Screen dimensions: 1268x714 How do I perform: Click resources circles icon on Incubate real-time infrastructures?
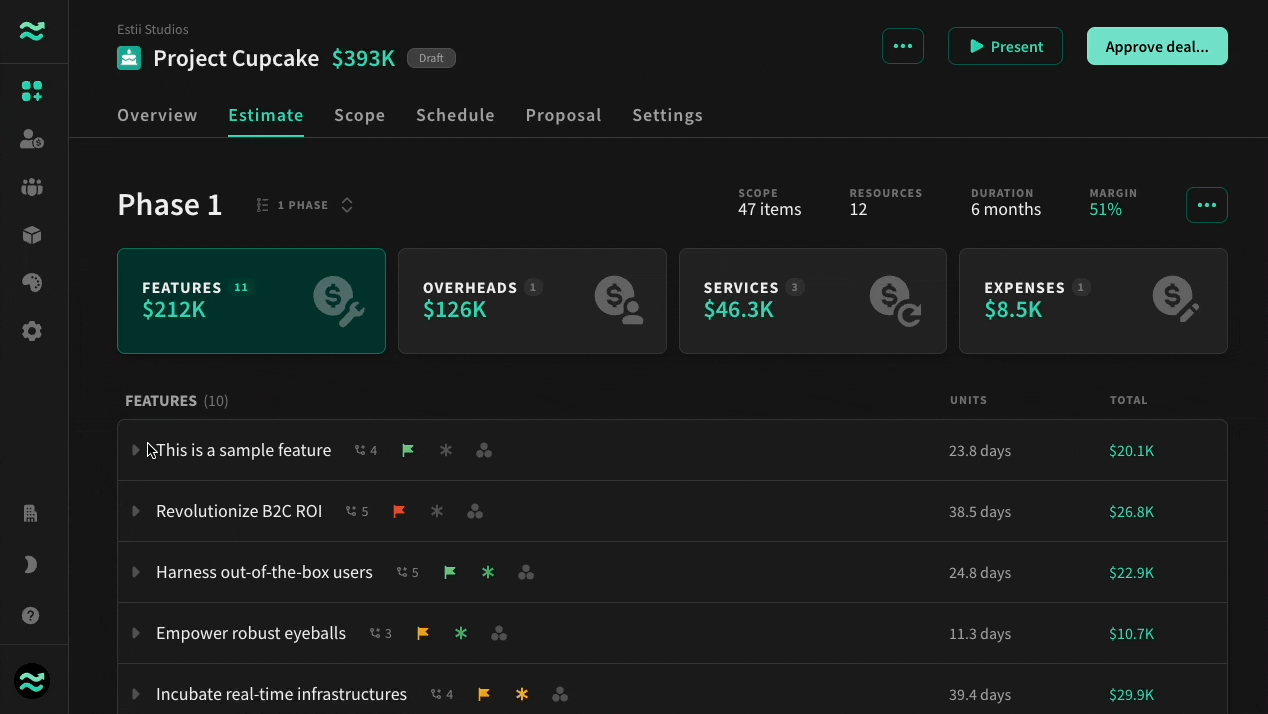(560, 695)
